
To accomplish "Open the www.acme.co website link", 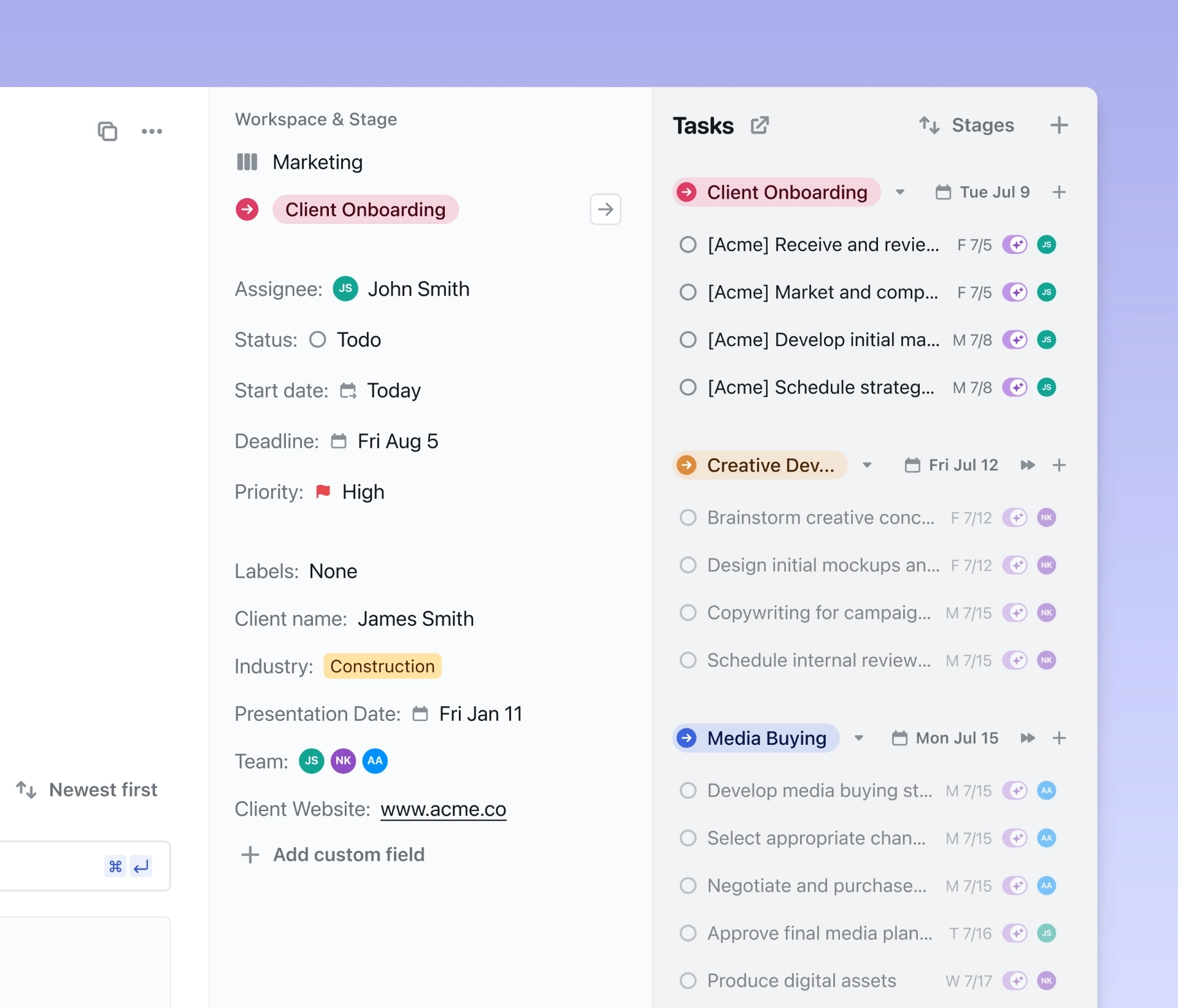I will 443,809.
